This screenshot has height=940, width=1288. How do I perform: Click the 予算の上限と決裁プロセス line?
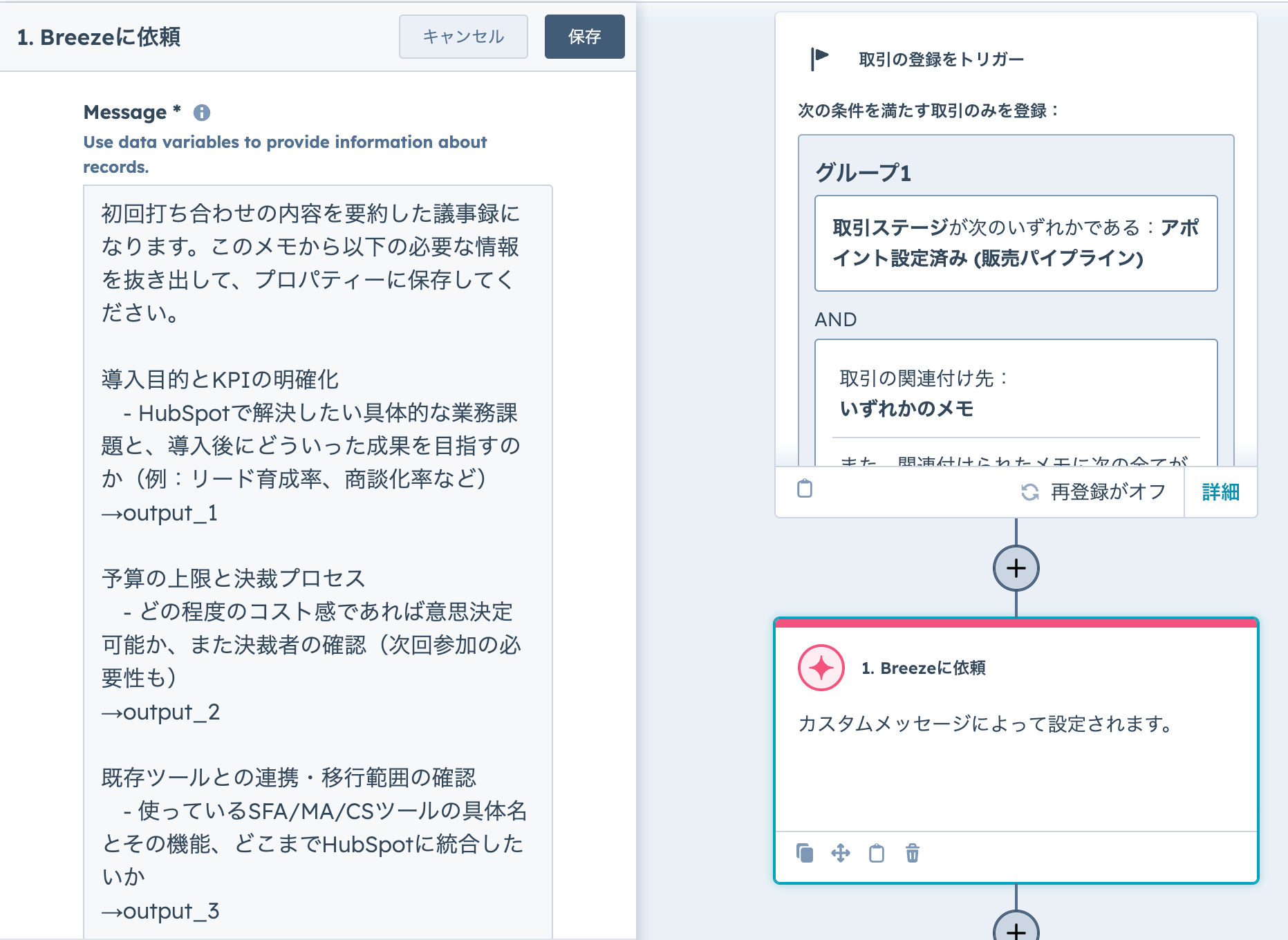click(x=233, y=579)
